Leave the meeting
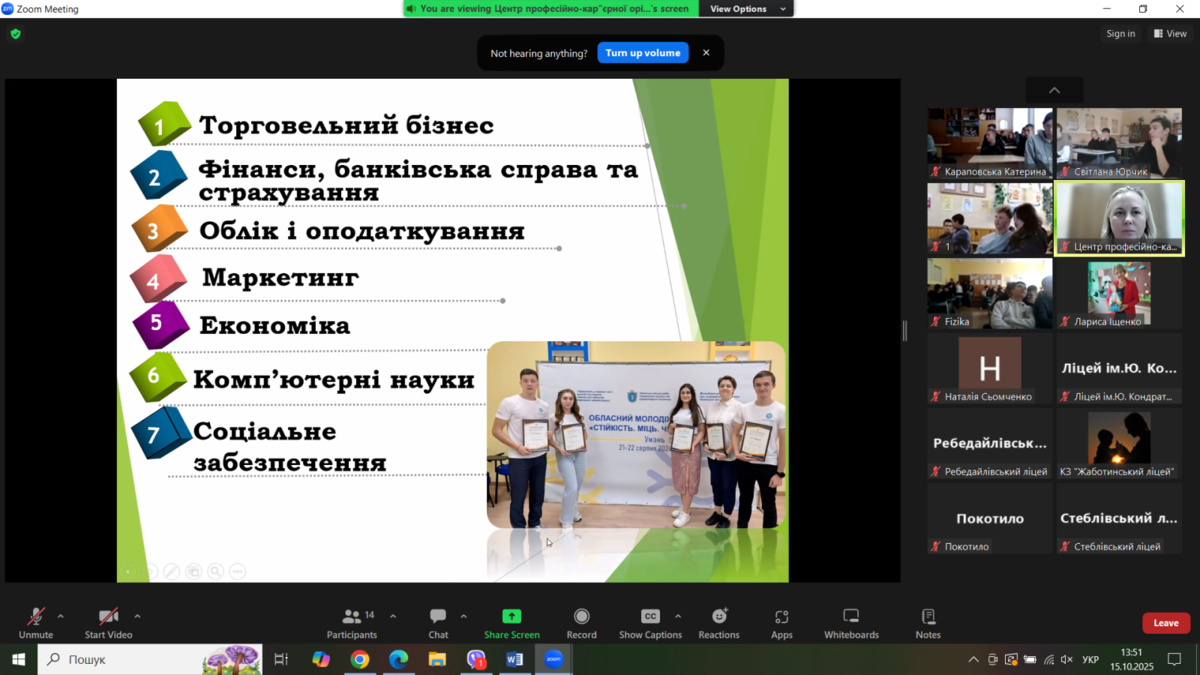Screen dimensions: 1200x675 pyautogui.click(x=1165, y=623)
